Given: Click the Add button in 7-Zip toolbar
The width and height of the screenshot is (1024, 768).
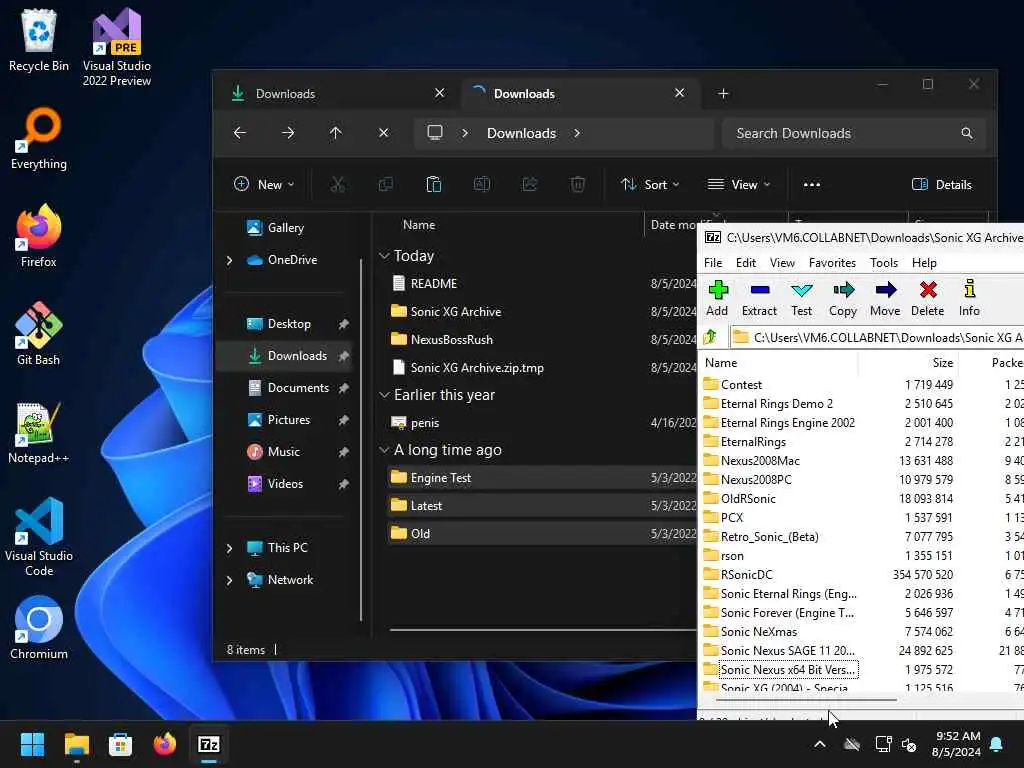Looking at the screenshot, I should pos(717,298).
